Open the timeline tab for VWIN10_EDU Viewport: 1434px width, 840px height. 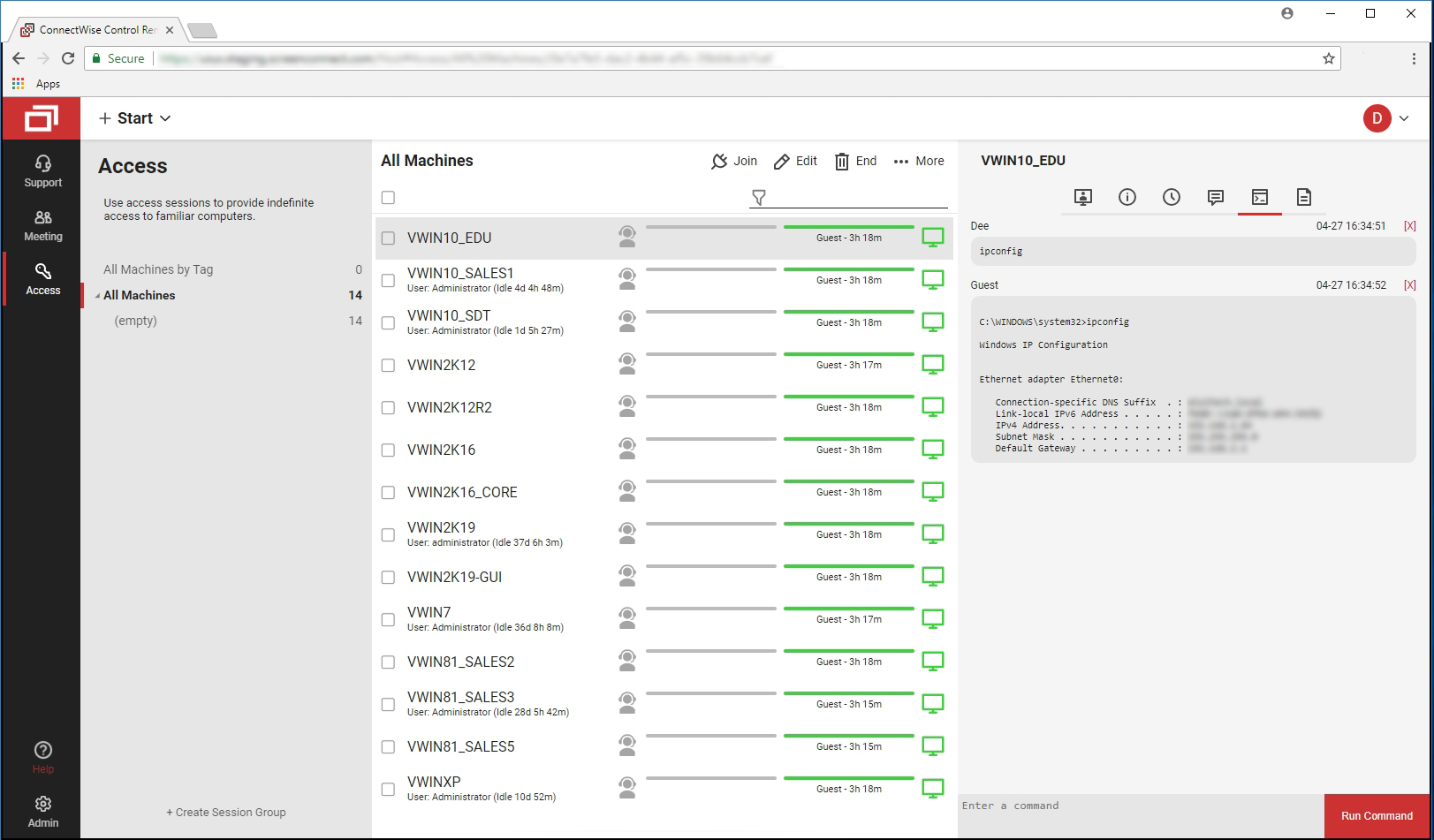[1172, 197]
